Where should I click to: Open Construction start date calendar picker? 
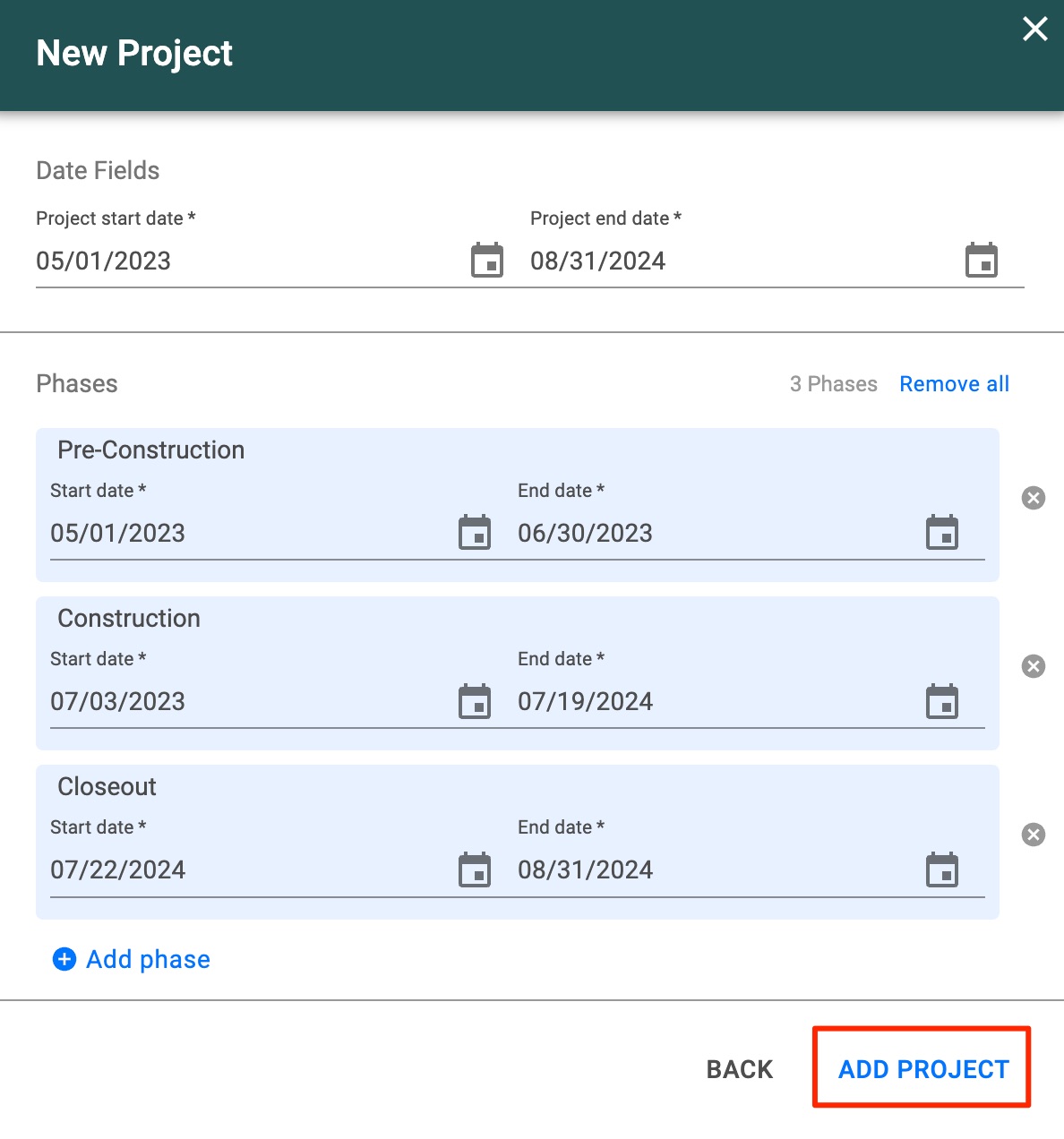[x=475, y=701]
